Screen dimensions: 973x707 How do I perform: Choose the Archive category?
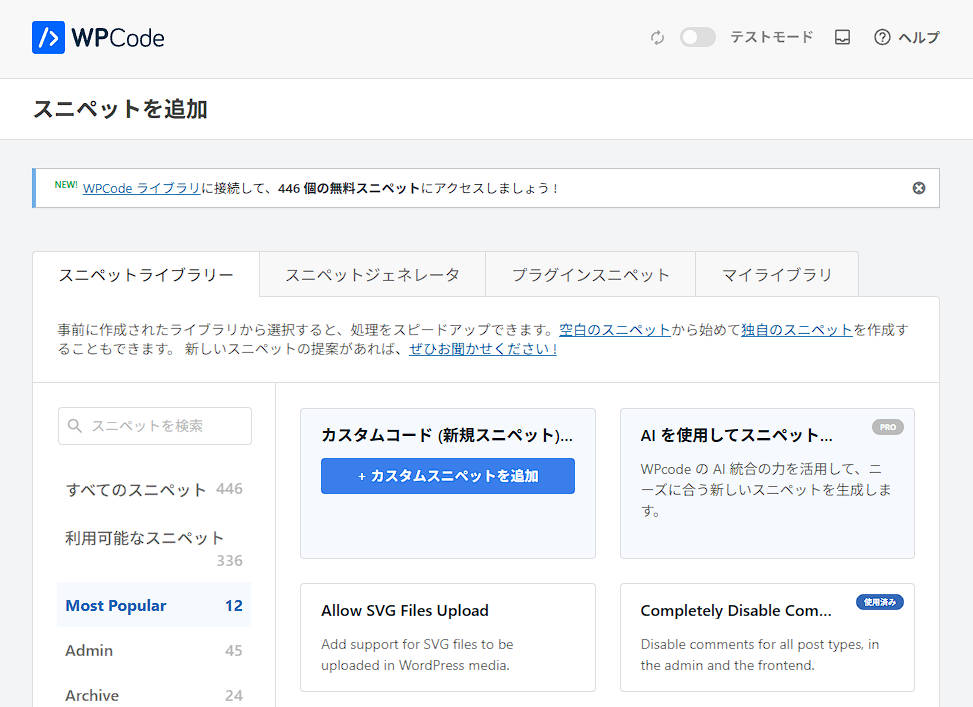pos(92,695)
